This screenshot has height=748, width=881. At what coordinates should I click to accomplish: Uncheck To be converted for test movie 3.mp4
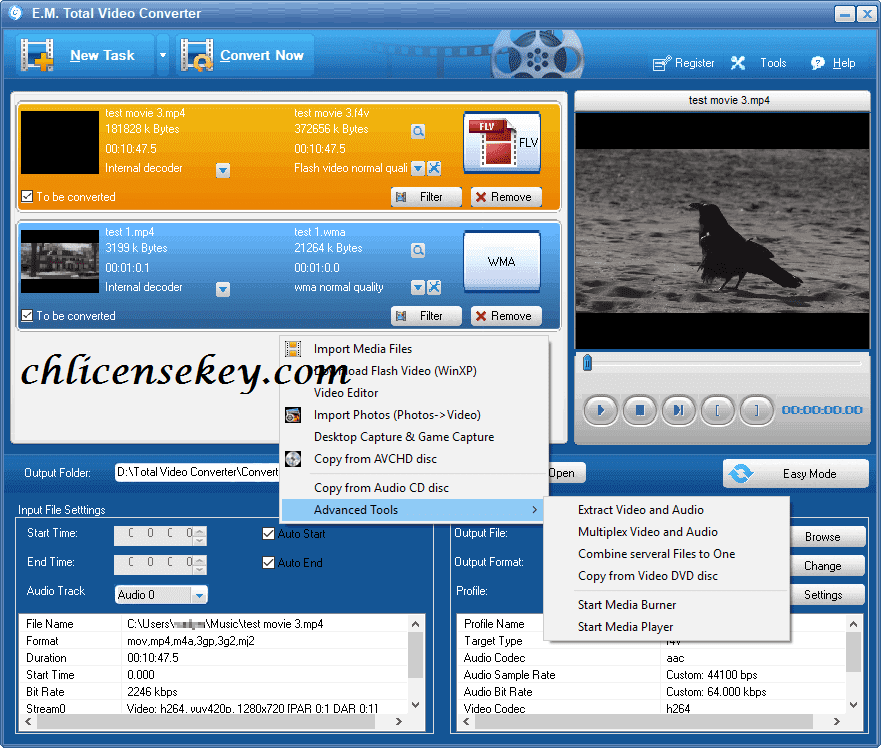[27, 196]
